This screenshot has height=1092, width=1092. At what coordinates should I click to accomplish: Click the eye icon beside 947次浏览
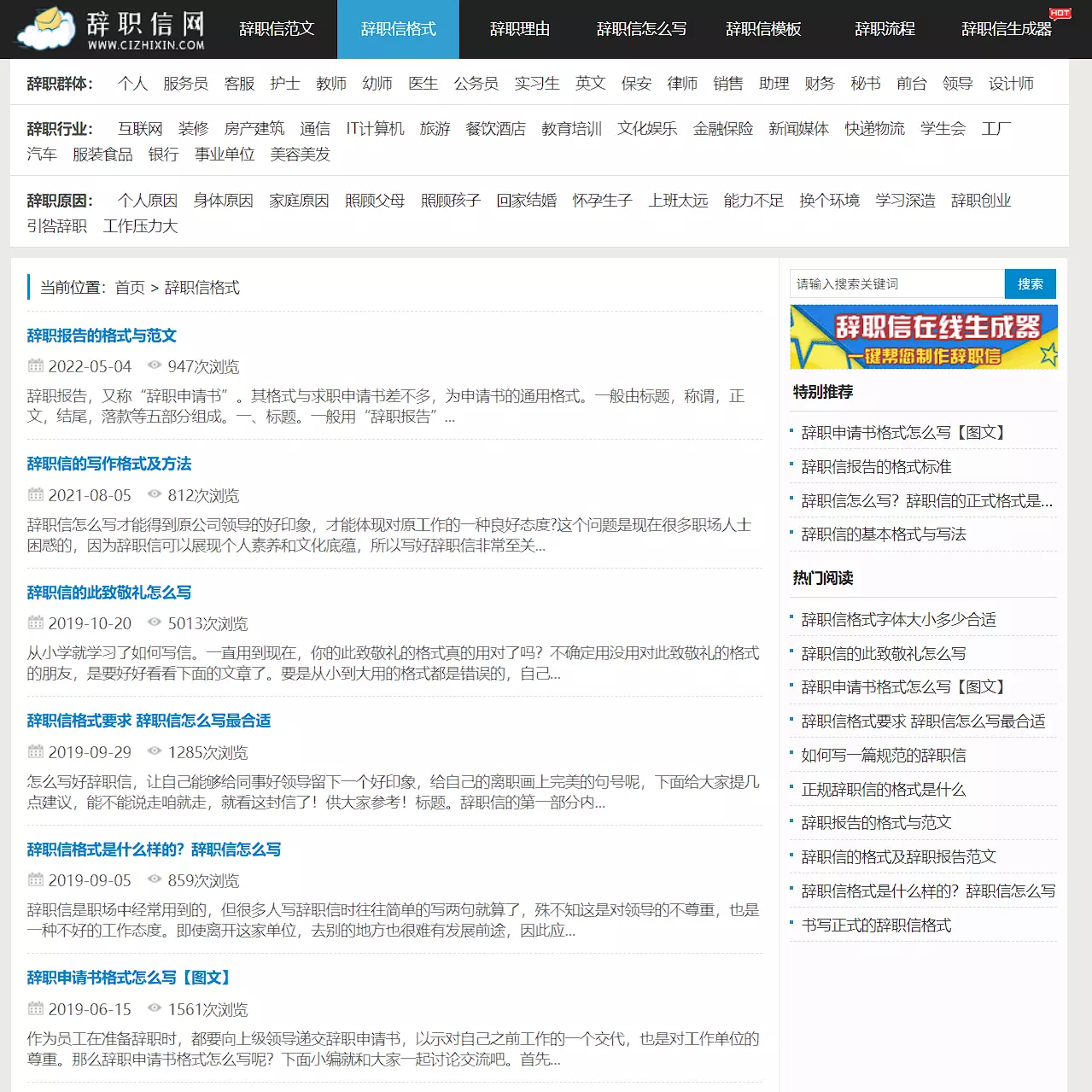point(155,365)
